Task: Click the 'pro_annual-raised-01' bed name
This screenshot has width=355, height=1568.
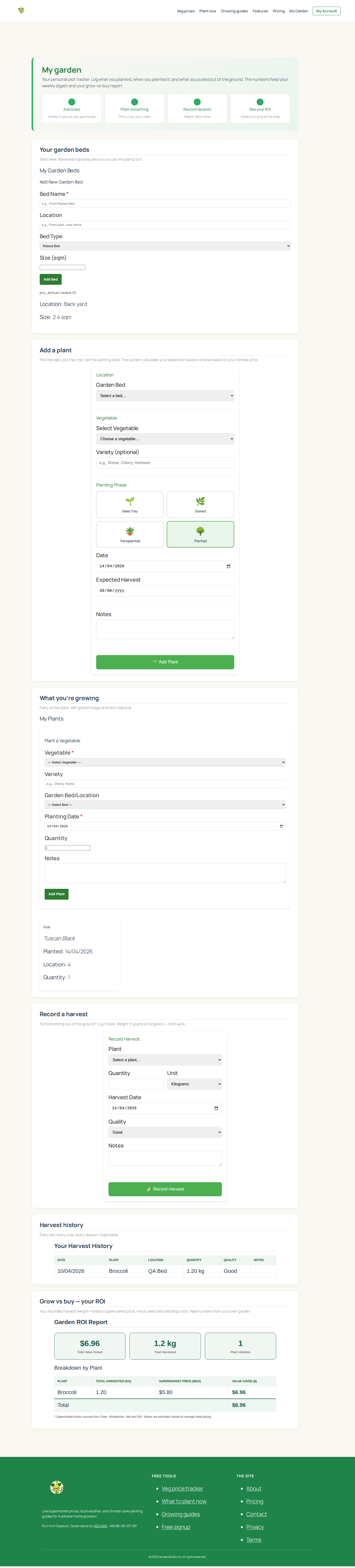Action: coord(58,293)
